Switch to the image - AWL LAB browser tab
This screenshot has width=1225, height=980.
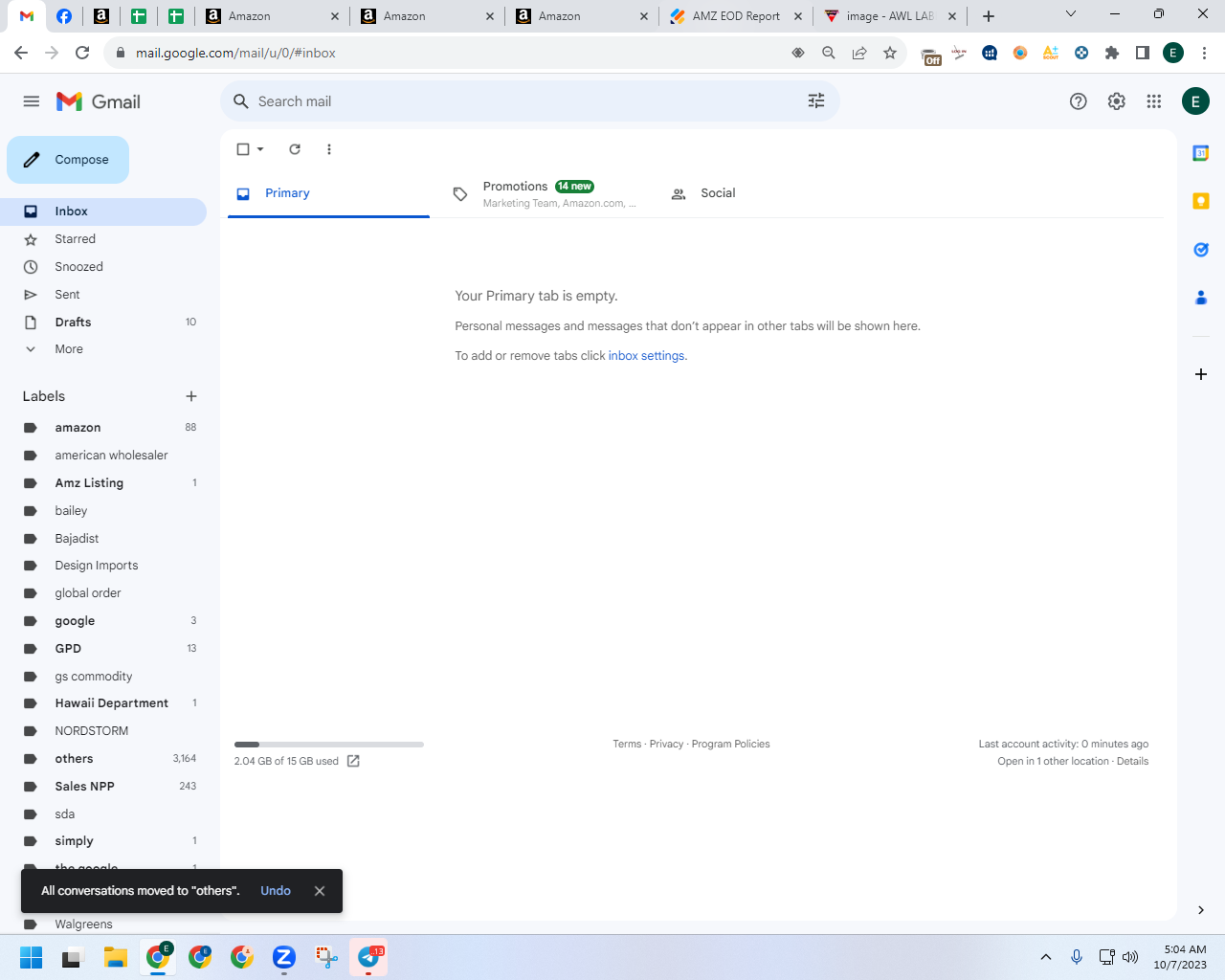click(x=889, y=16)
